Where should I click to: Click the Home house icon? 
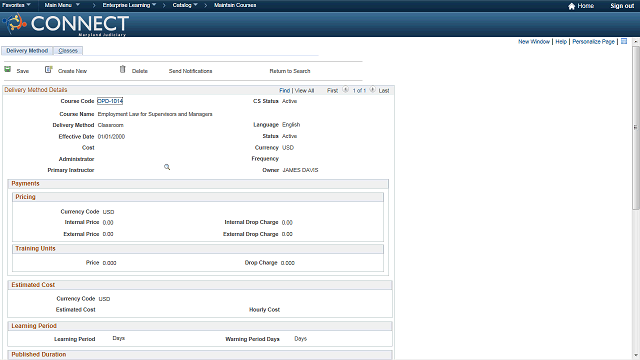point(571,6)
